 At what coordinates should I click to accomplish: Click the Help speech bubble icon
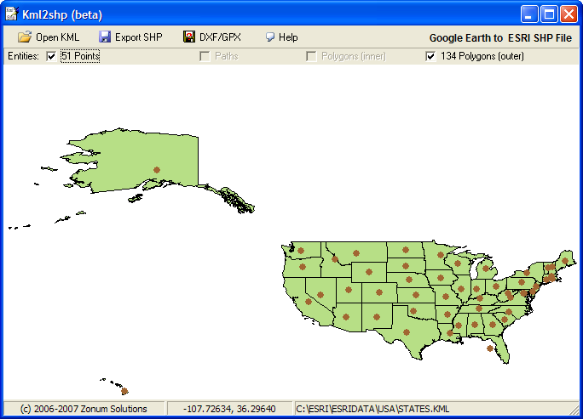click(x=270, y=37)
